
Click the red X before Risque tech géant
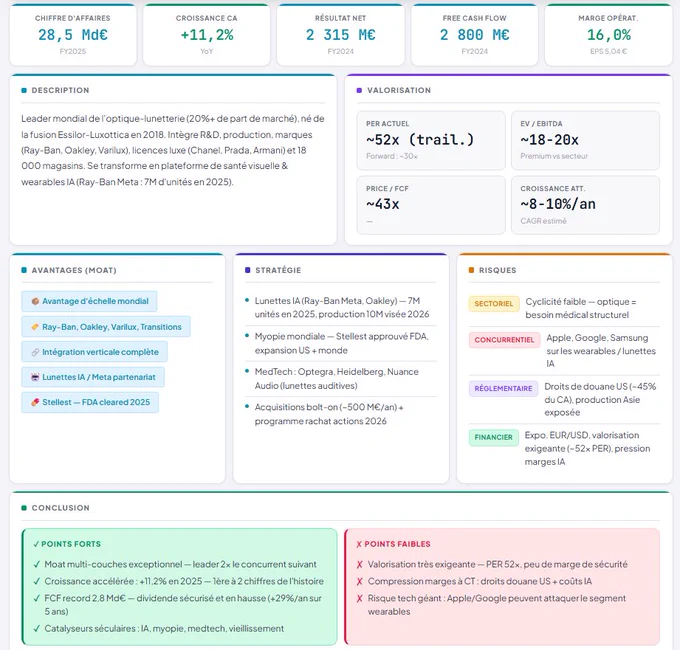pyautogui.click(x=360, y=598)
